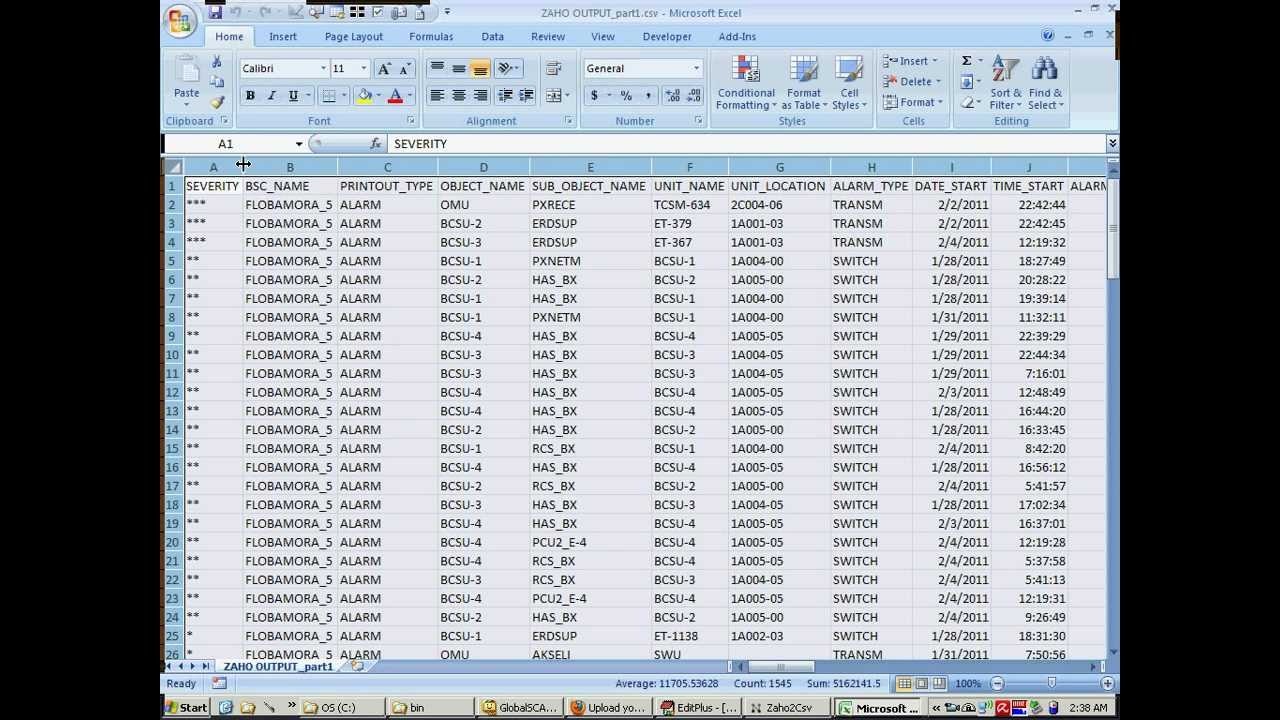Screen dimensions: 1280x720
Task: Click the Cut scissors icon
Action: [216, 62]
